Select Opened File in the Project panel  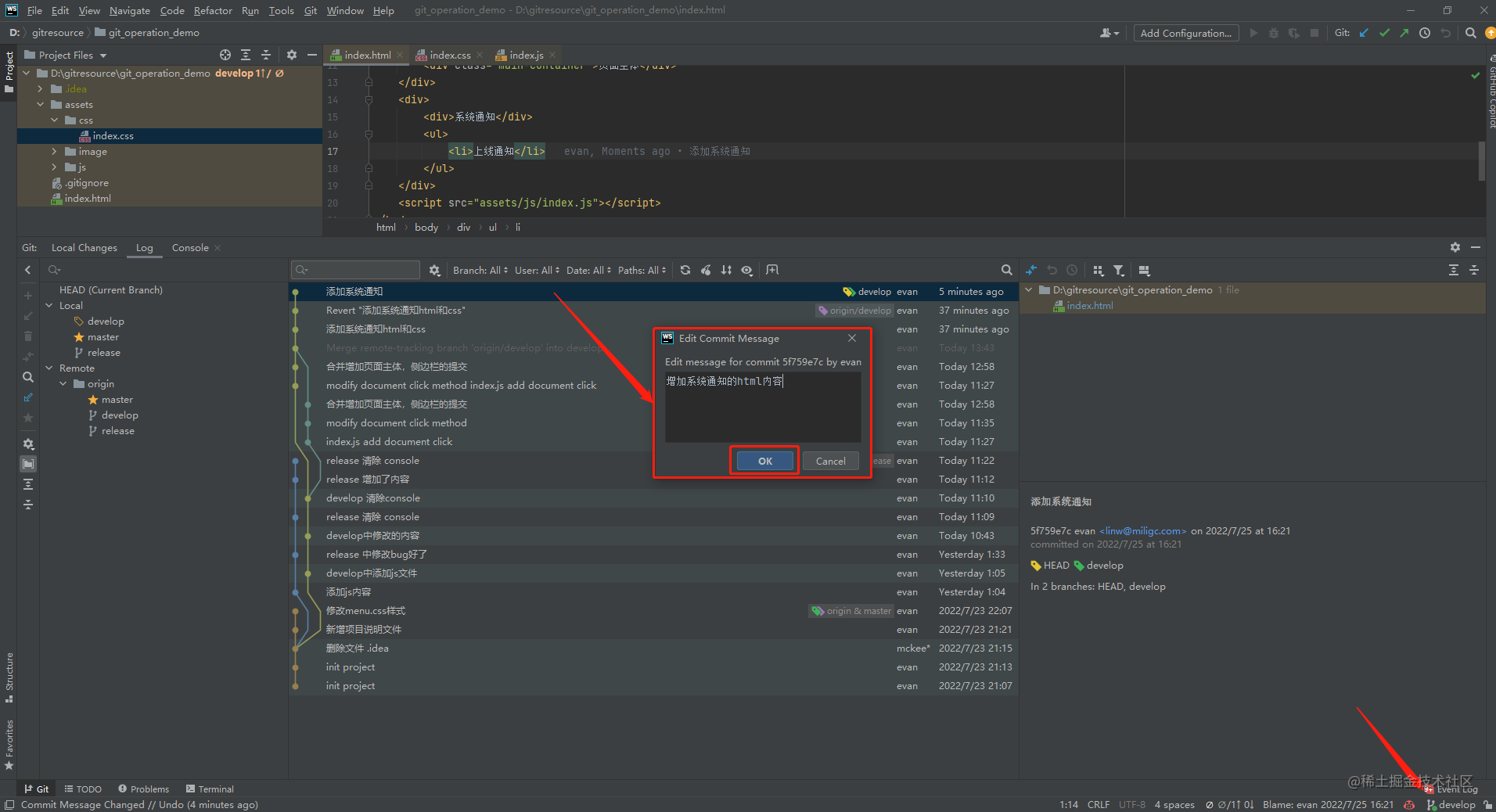[x=225, y=55]
